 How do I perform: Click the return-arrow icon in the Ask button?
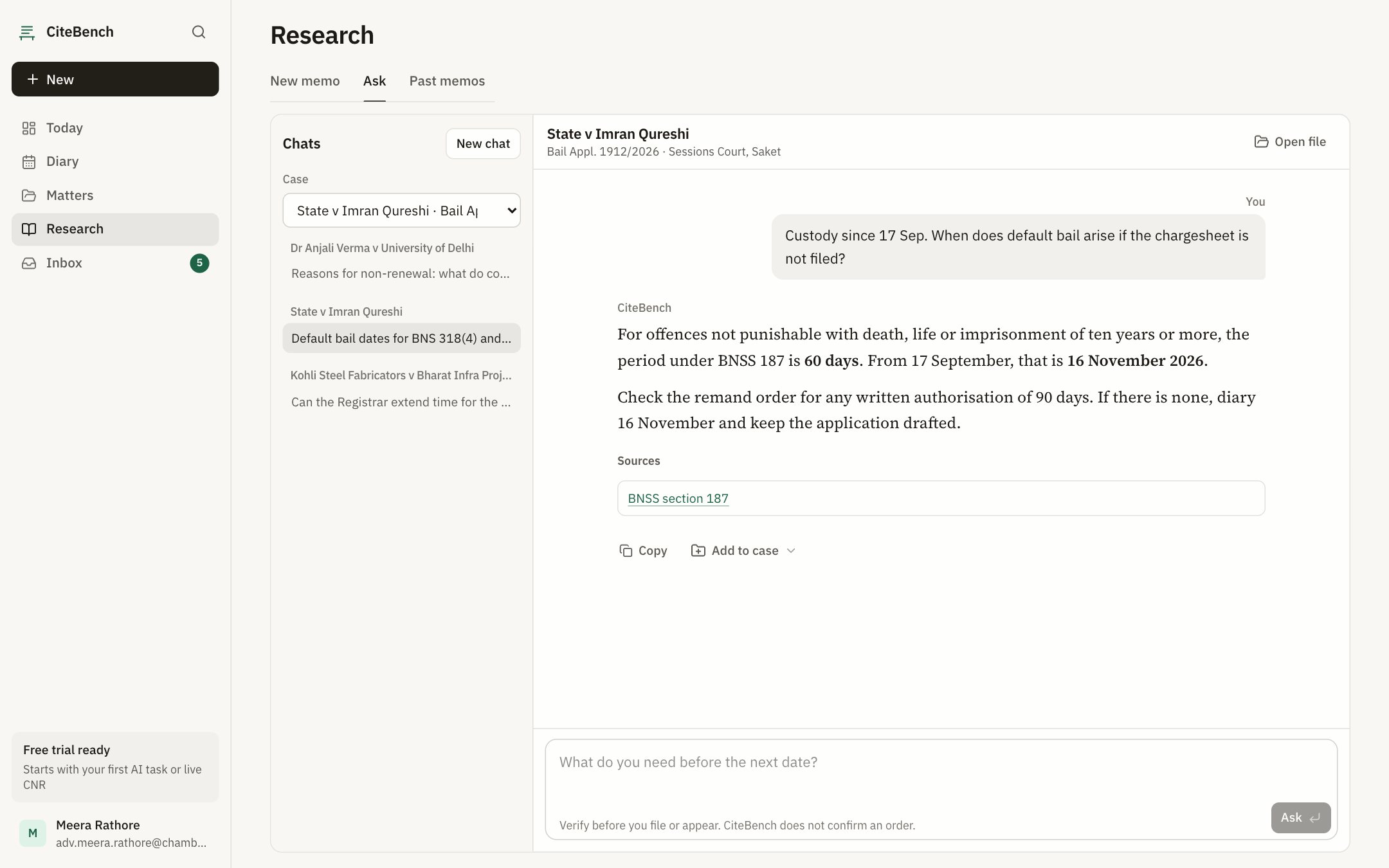[x=1315, y=818]
